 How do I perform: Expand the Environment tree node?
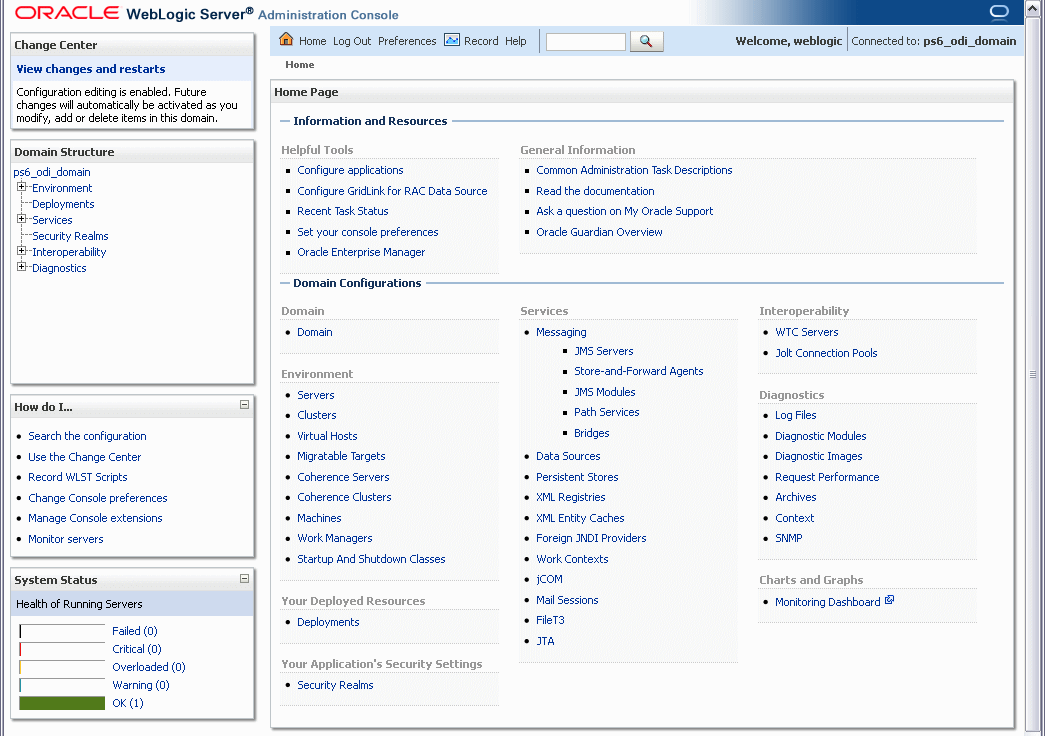21,187
